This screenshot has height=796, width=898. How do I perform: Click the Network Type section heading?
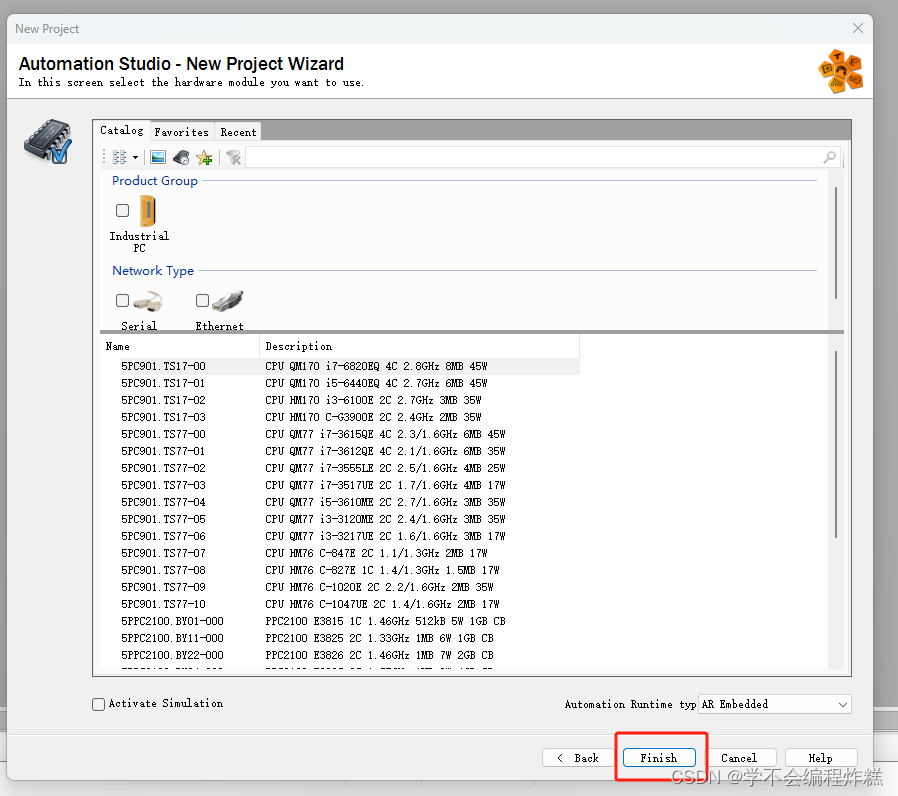point(153,270)
